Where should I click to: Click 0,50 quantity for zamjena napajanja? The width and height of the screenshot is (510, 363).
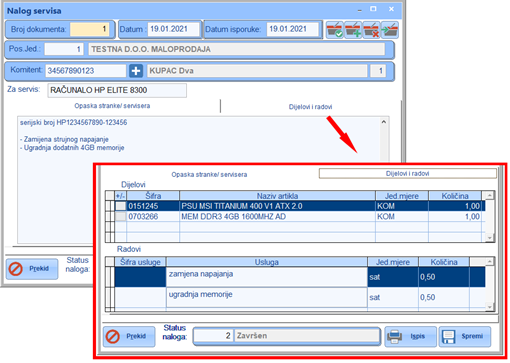coord(444,277)
